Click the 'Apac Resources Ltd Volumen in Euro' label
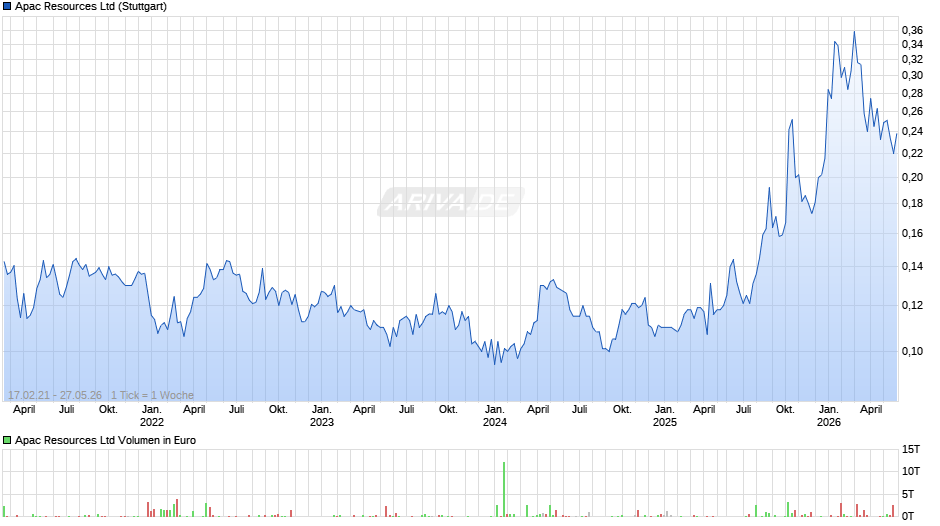 point(106,440)
